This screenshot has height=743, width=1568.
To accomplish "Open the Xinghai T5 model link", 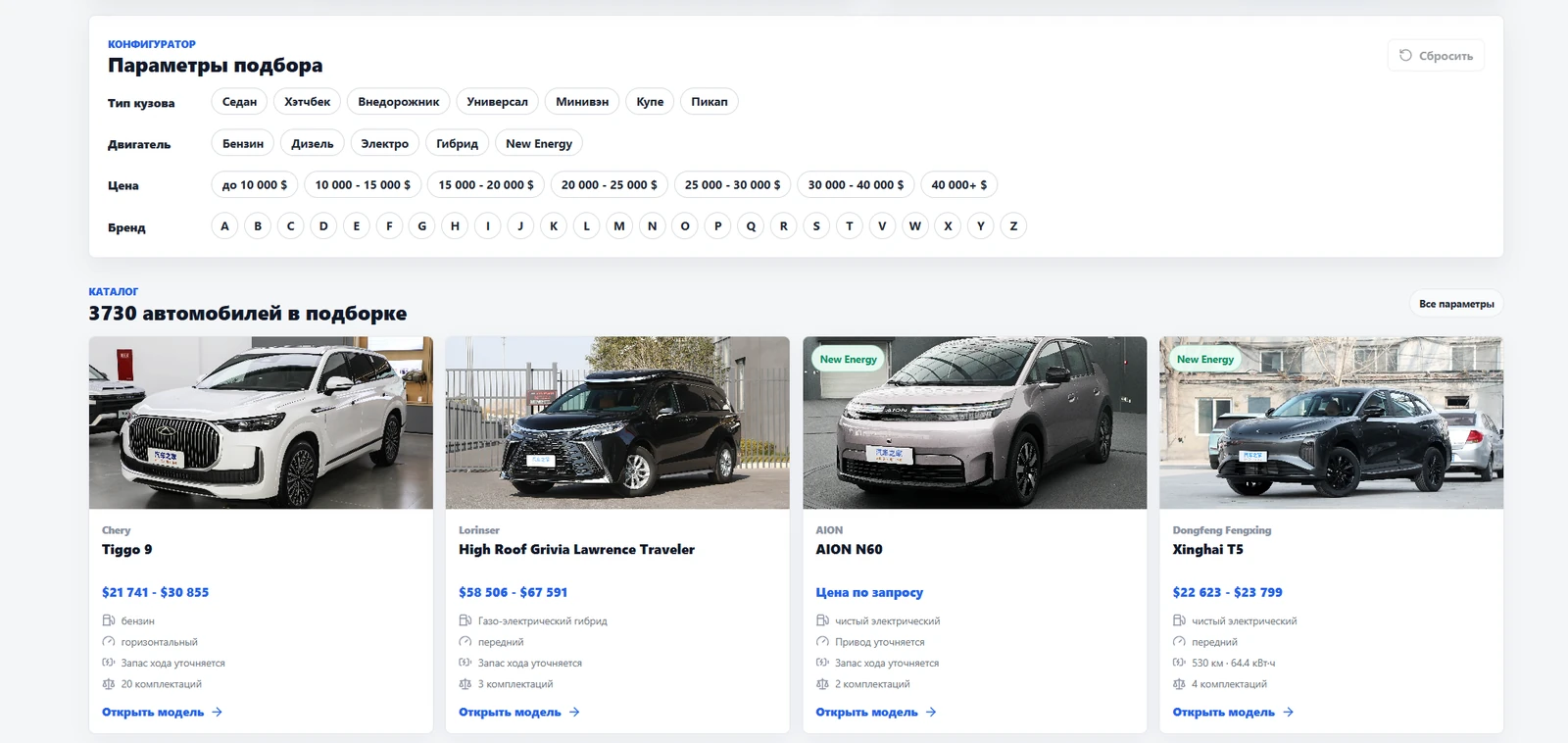I will pos(1233,713).
